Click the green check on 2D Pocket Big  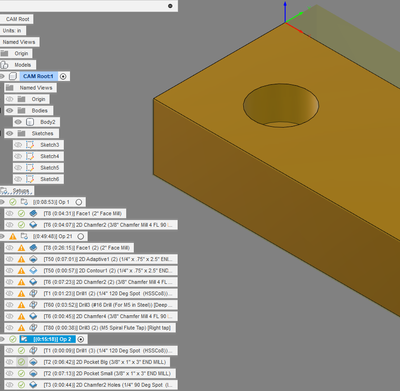21,362
